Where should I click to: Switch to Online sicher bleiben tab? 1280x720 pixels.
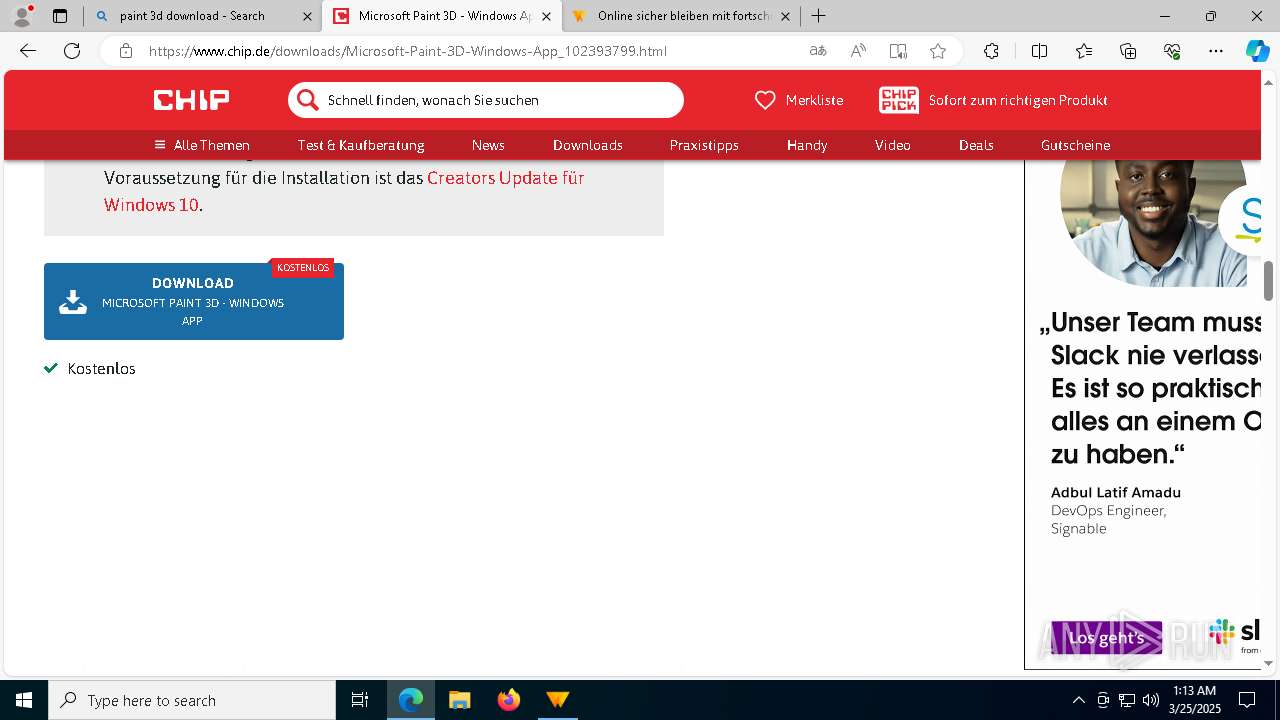[x=681, y=16]
